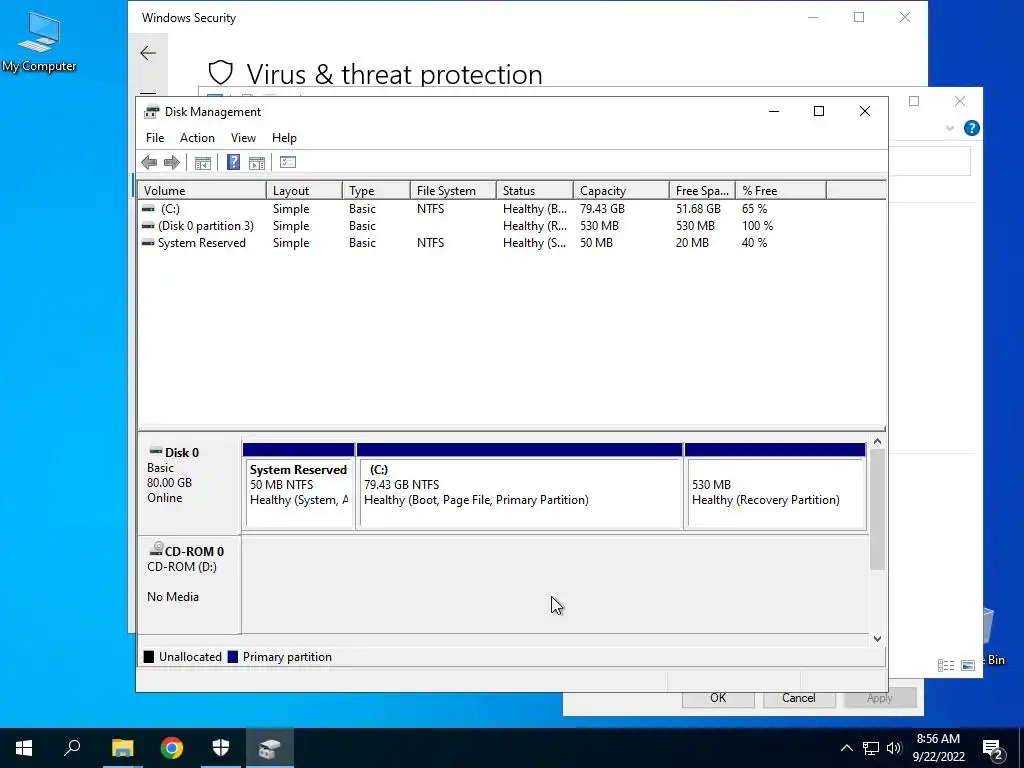Open the notification center icon

(x=993, y=749)
